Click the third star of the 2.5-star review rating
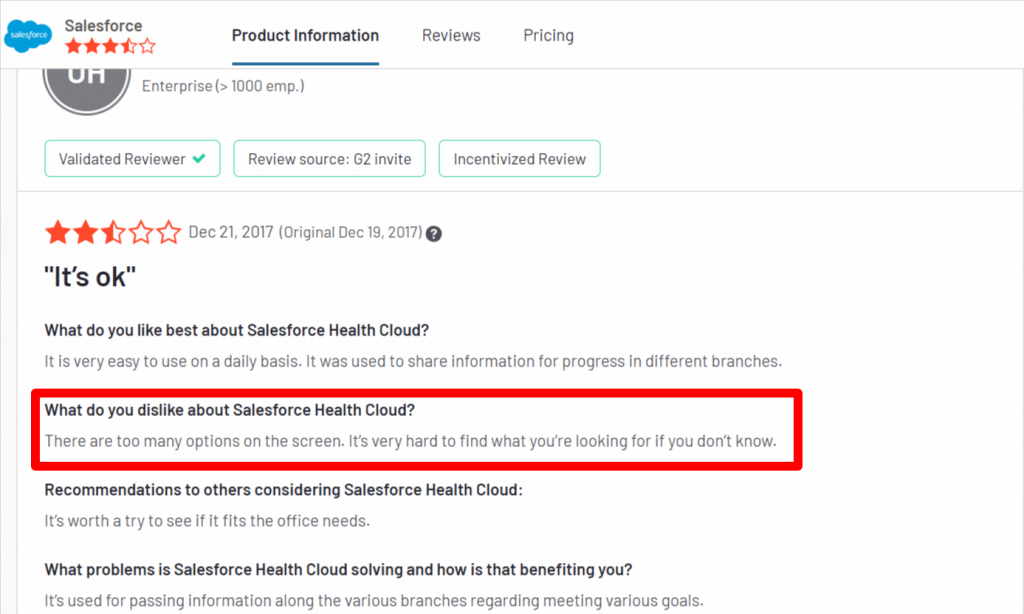 pos(113,232)
